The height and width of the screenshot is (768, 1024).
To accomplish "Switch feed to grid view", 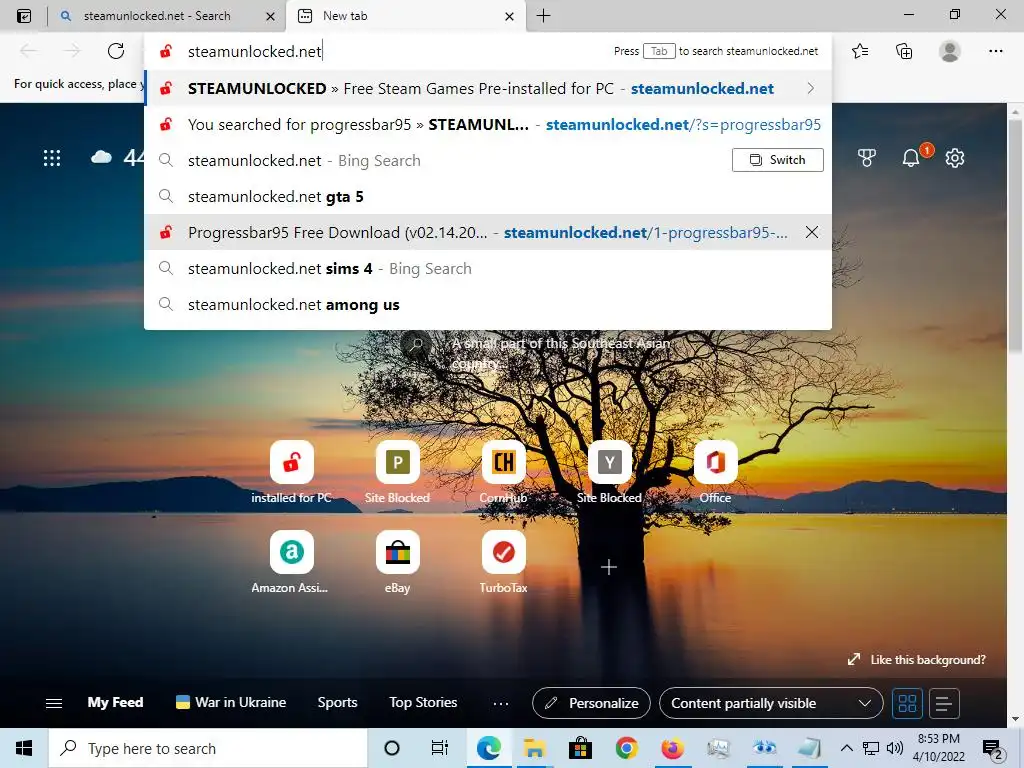I will click(907, 703).
